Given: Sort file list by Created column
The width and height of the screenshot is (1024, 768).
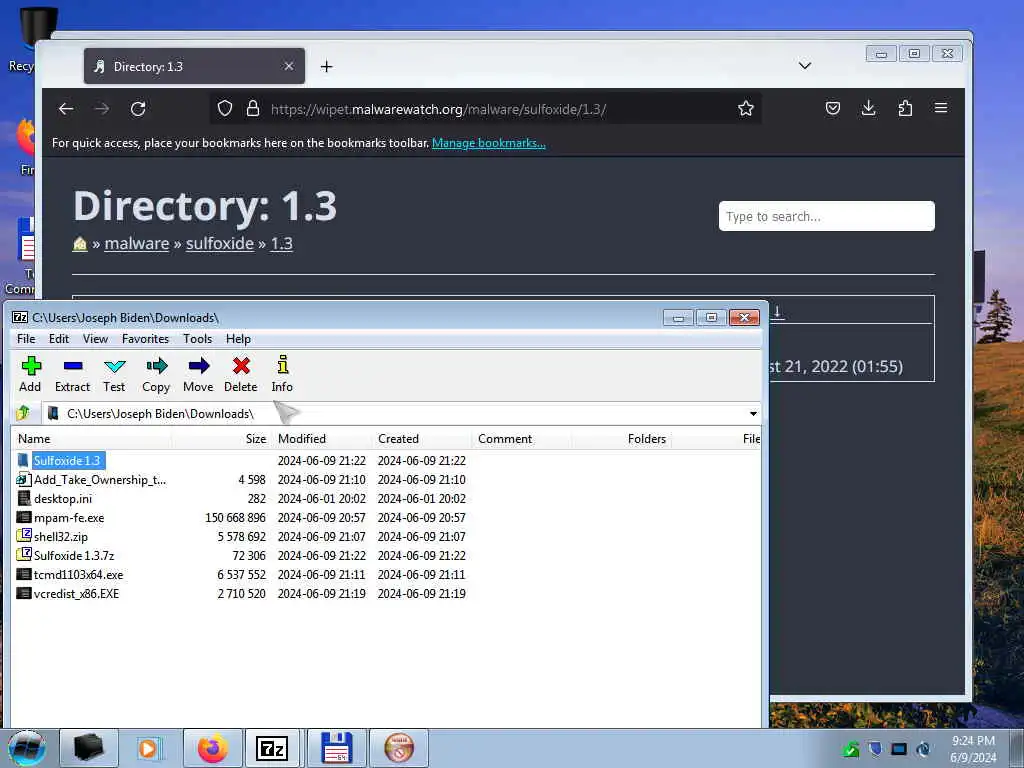Looking at the screenshot, I should [422, 439].
